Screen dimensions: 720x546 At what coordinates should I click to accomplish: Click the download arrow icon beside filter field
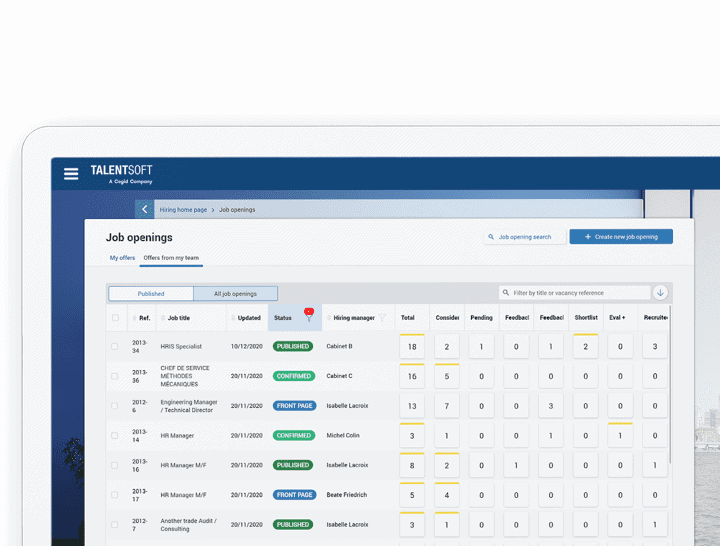[660, 293]
